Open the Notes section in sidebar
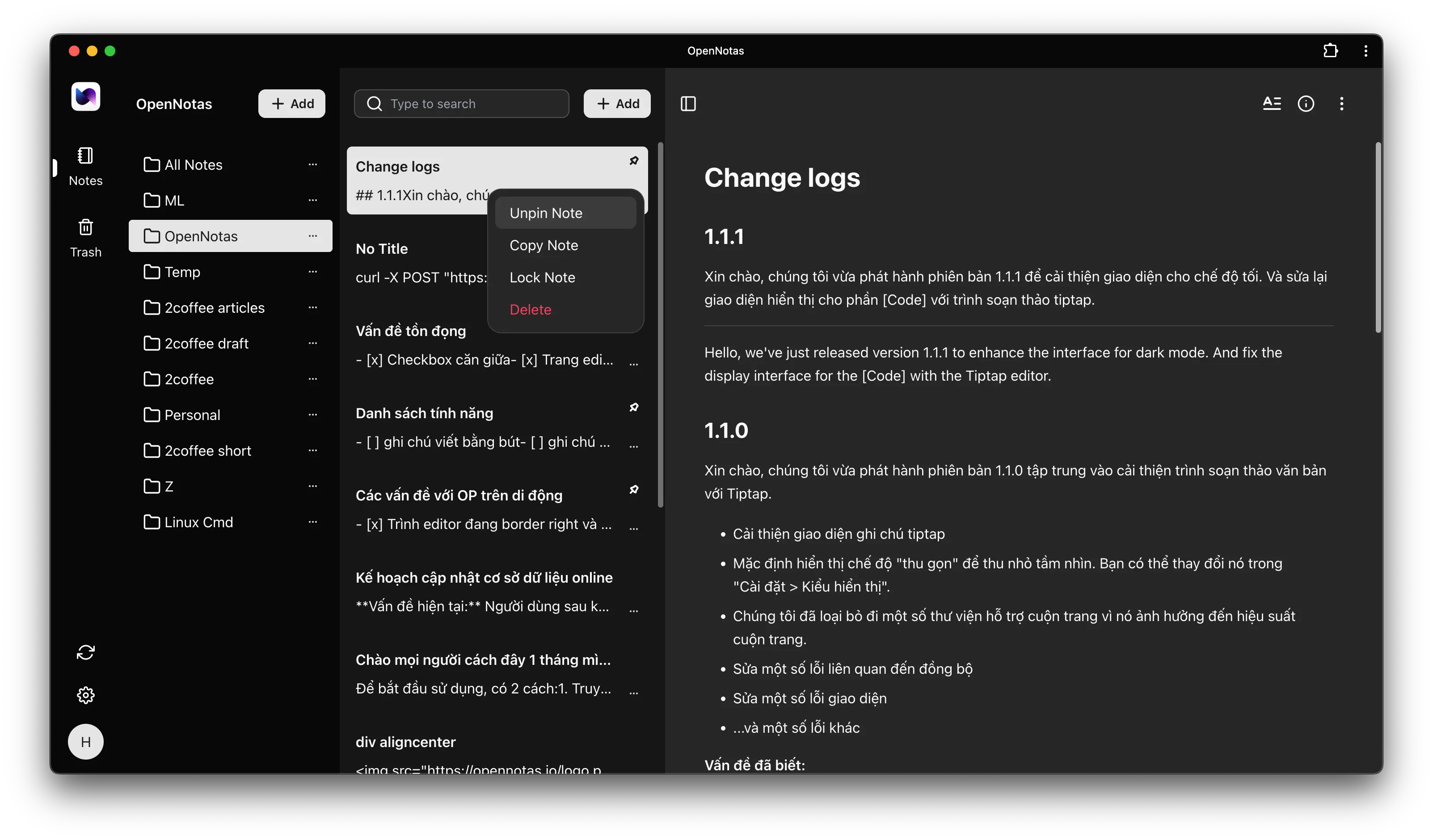This screenshot has height=840, width=1433. click(x=85, y=167)
